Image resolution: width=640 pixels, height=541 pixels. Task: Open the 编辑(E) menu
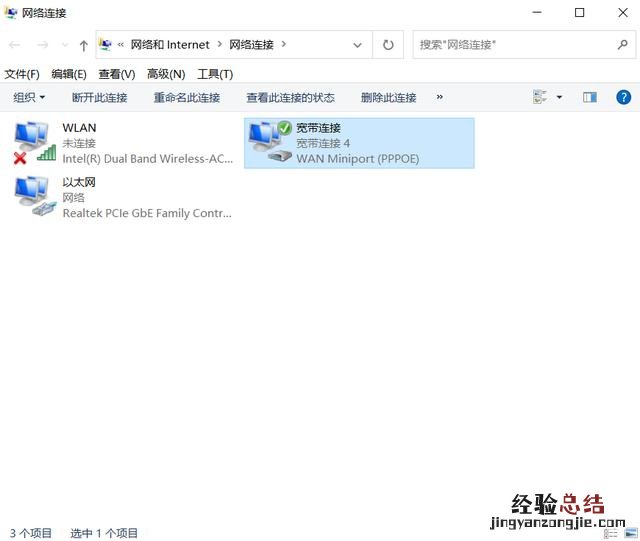pos(69,74)
